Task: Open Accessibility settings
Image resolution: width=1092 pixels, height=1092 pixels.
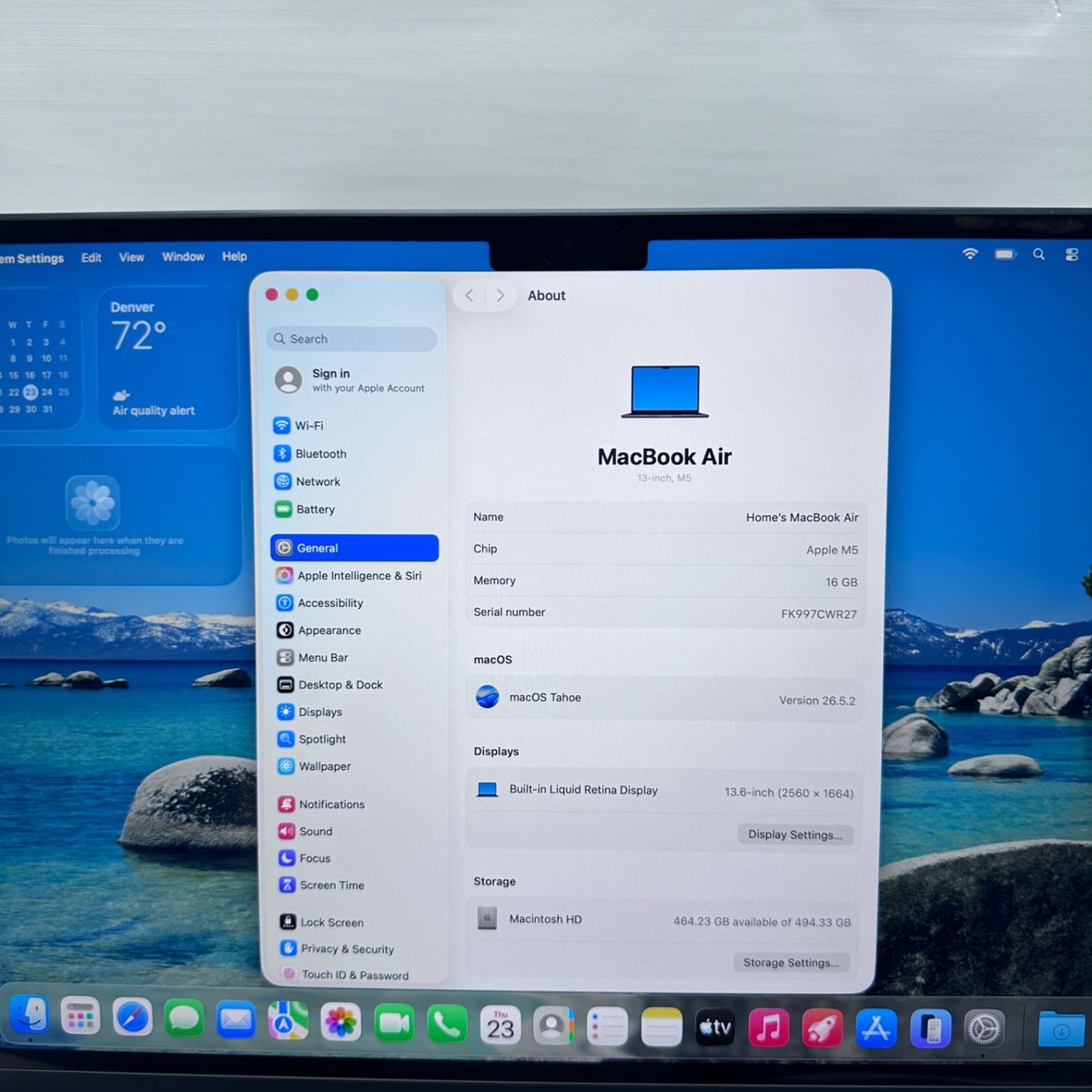Action: click(354, 602)
